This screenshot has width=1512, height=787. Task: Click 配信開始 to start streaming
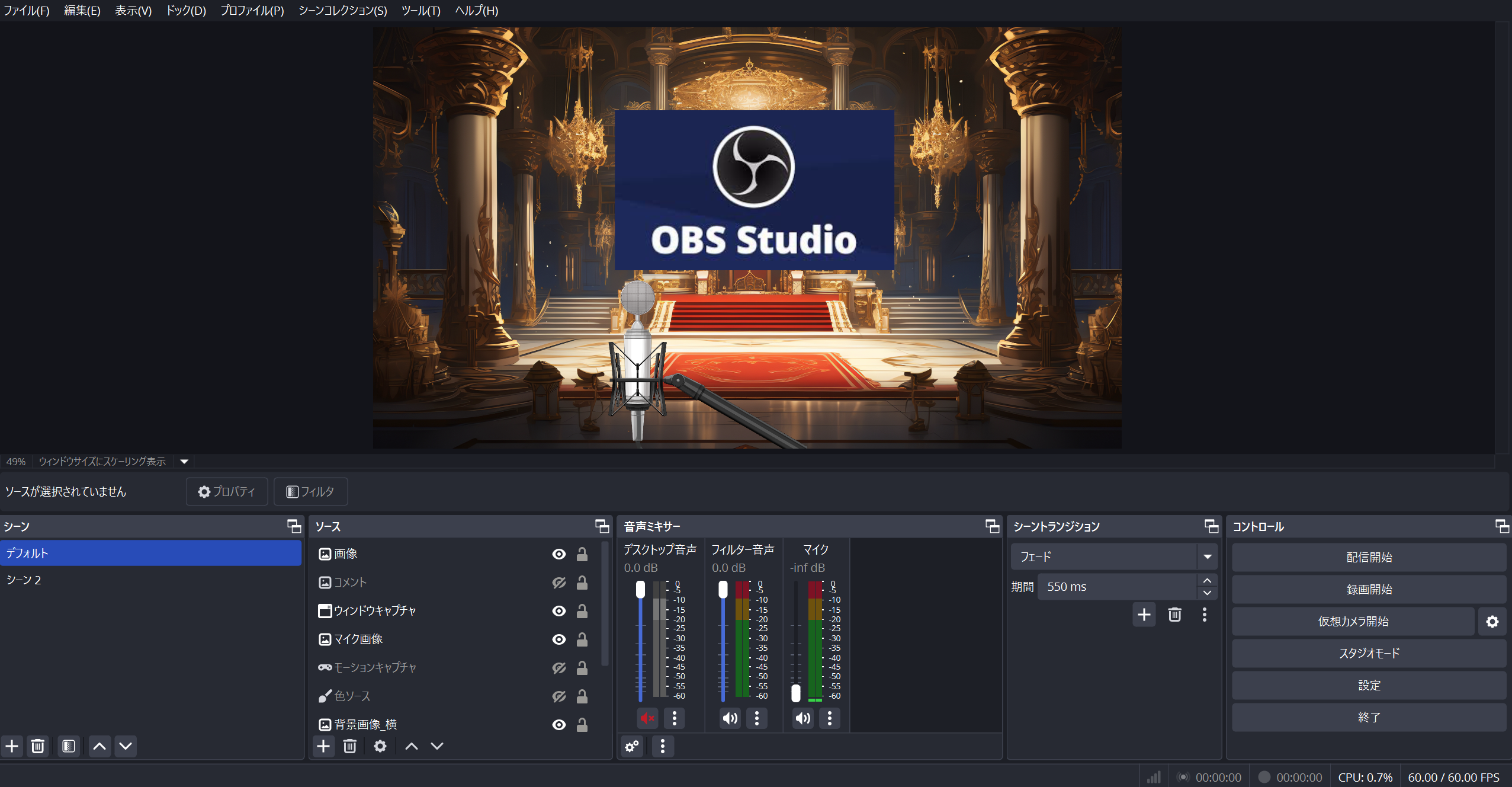point(1369,558)
